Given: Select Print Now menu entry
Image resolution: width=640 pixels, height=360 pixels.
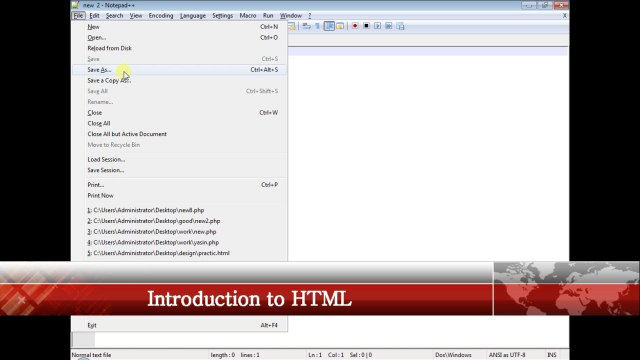Looking at the screenshot, I should pyautogui.click(x=180, y=196).
